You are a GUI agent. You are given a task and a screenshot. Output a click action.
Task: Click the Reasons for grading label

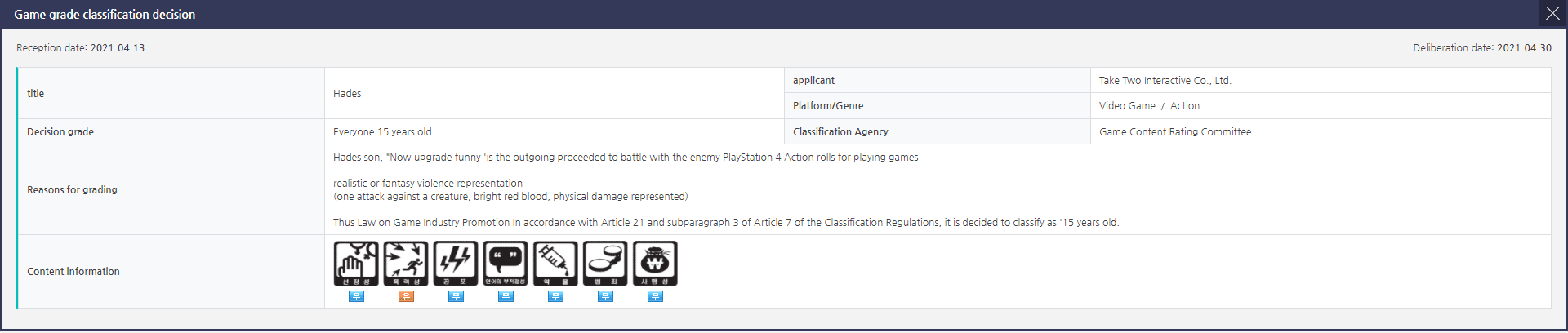(x=72, y=189)
